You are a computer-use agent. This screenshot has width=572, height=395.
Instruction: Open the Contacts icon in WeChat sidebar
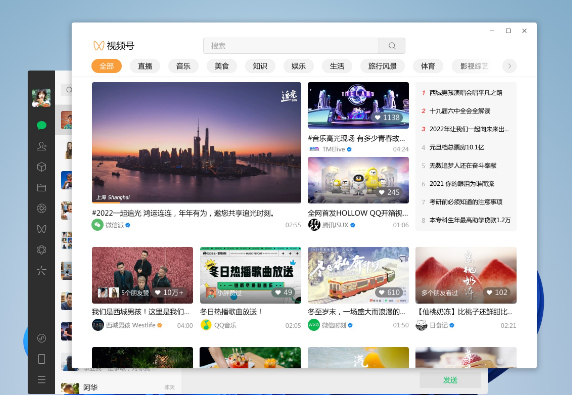[42, 146]
